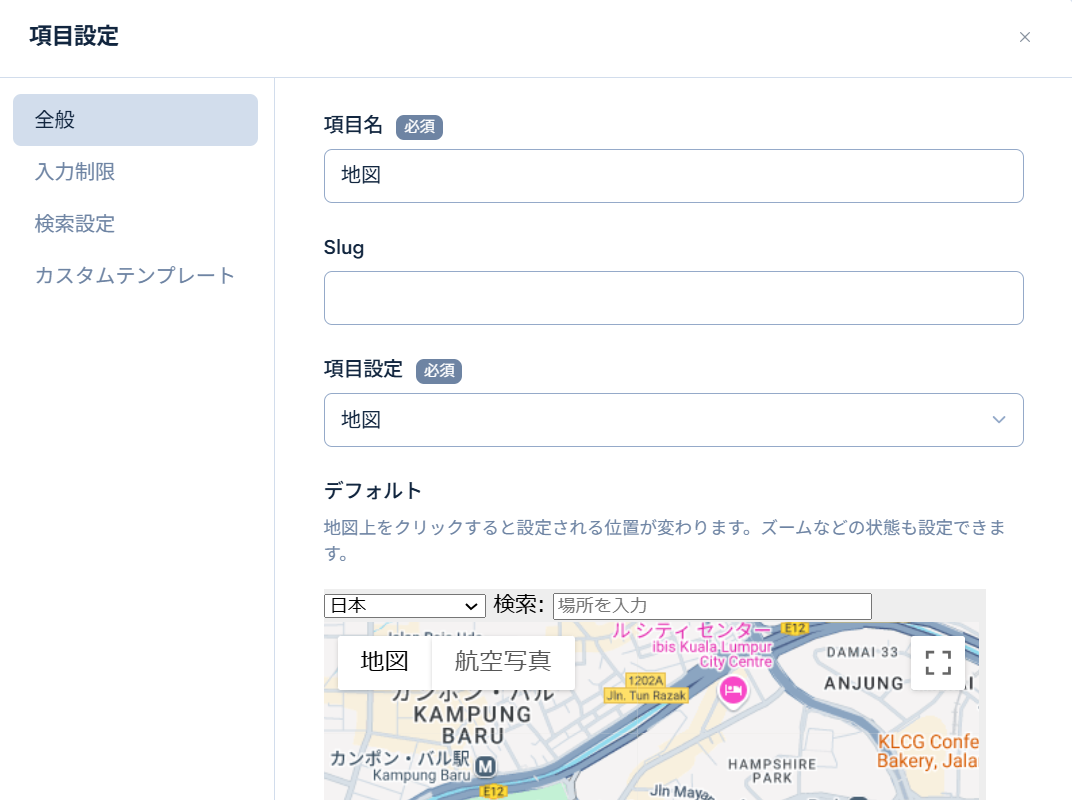The image size is (1072, 800).
Task: Select the 地図 map type button
Action: click(384, 662)
